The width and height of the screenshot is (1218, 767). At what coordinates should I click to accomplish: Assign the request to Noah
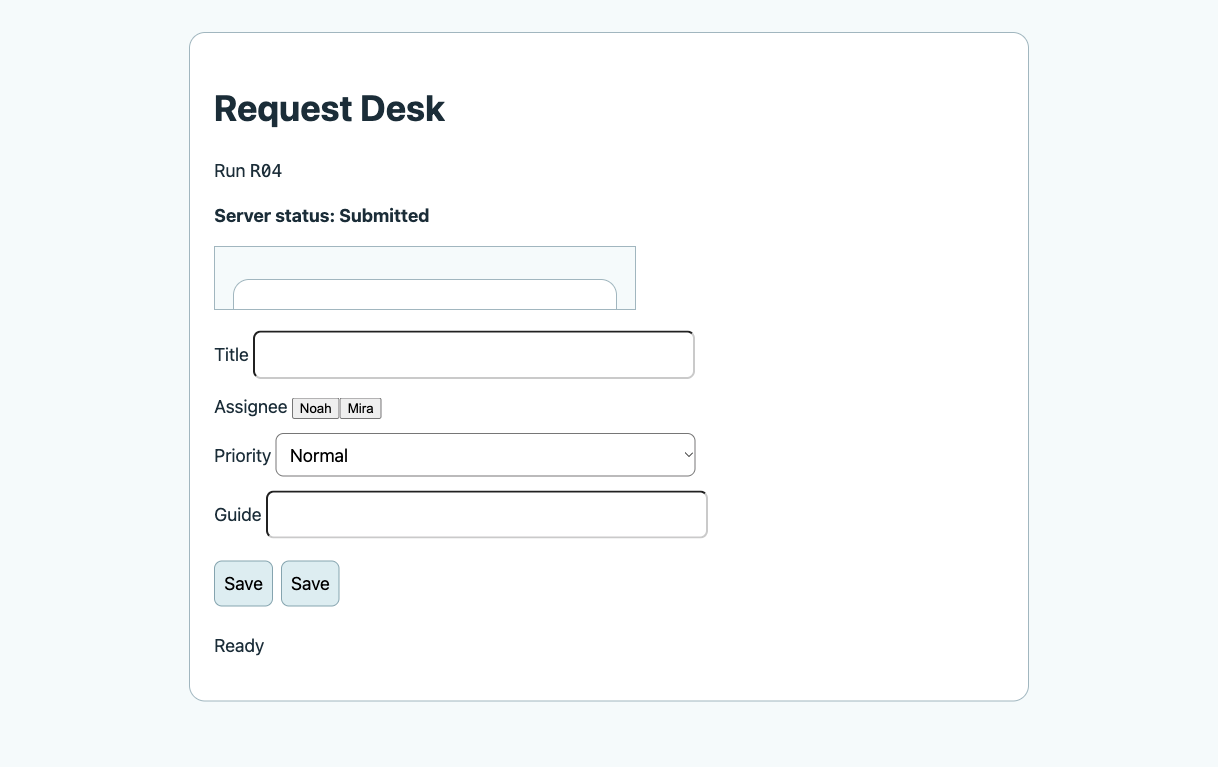(x=316, y=408)
